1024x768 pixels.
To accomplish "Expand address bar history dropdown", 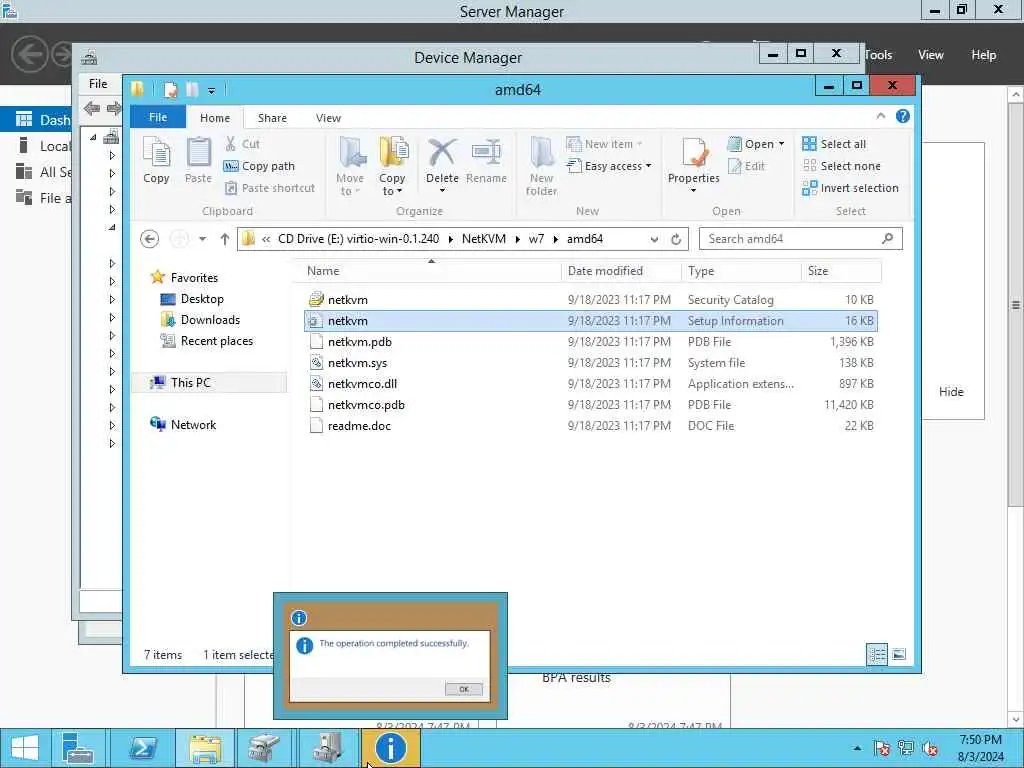I will [x=654, y=239].
